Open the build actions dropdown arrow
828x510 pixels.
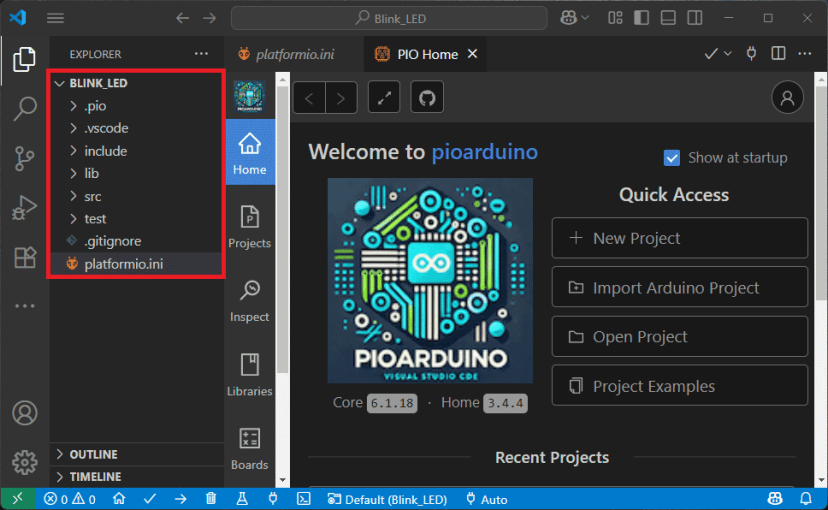[728, 54]
